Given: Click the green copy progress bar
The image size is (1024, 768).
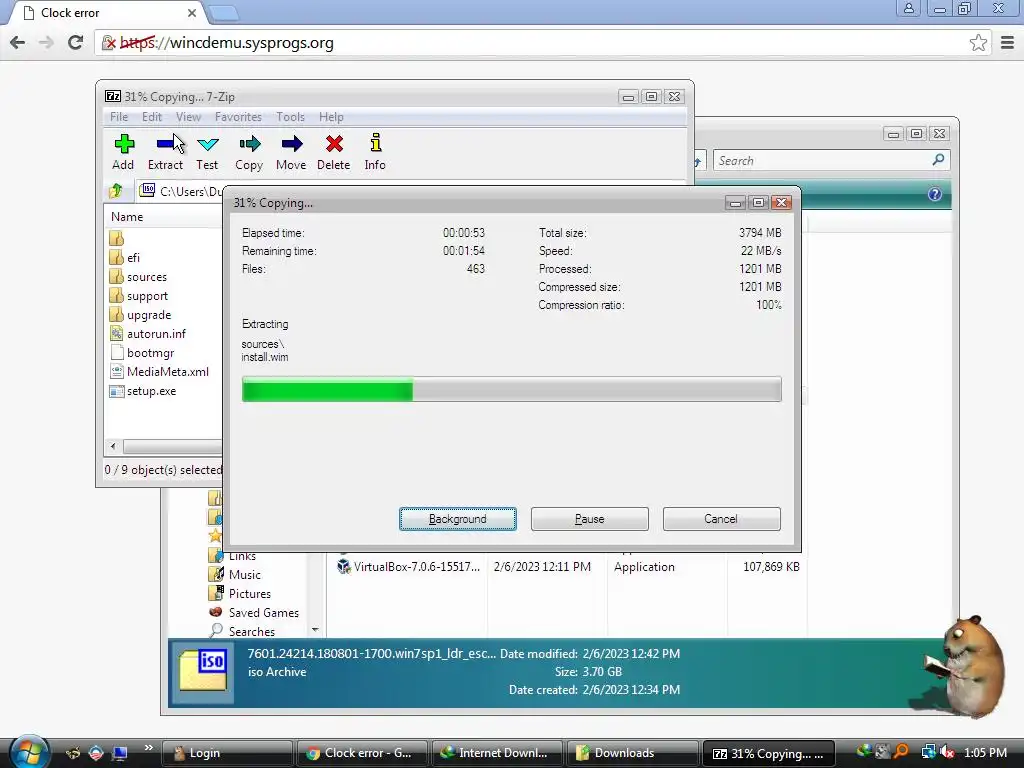Looking at the screenshot, I should point(511,389).
